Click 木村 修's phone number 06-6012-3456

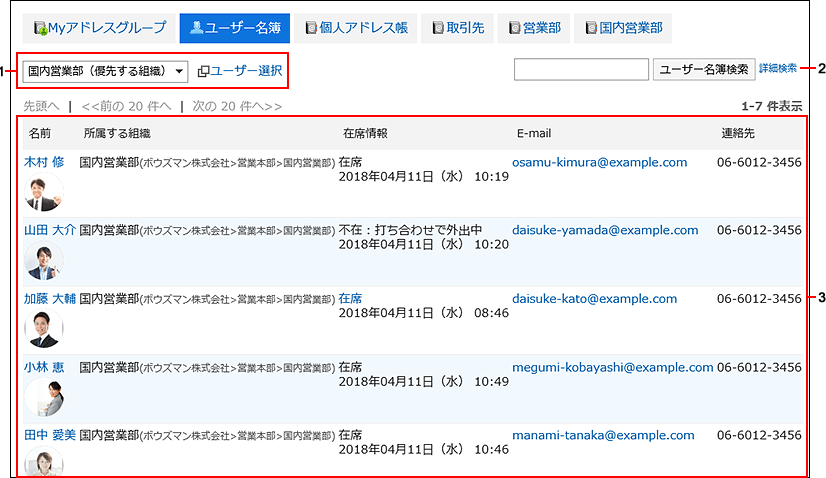pos(759,162)
